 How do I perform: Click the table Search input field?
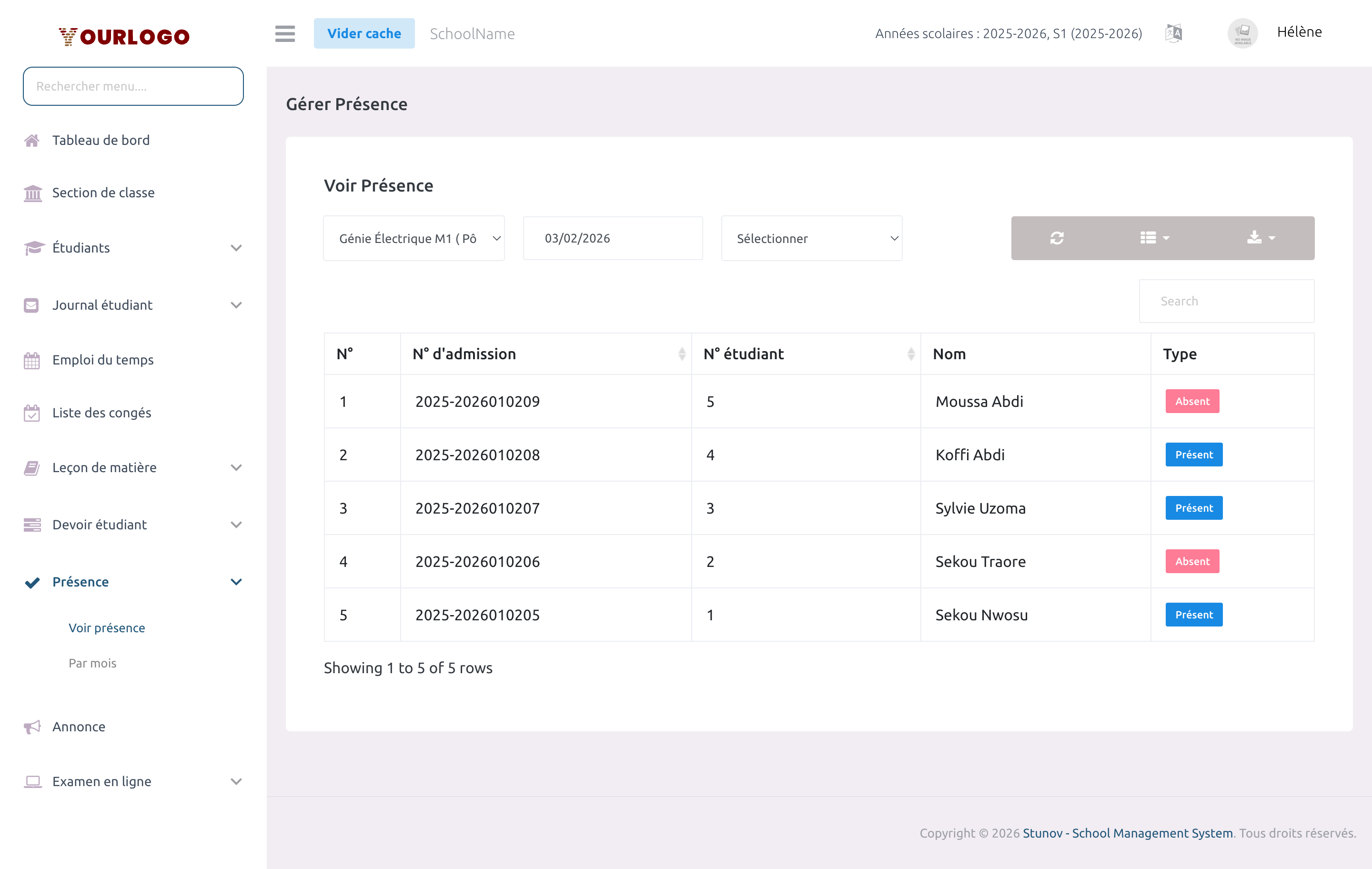[1226, 301]
